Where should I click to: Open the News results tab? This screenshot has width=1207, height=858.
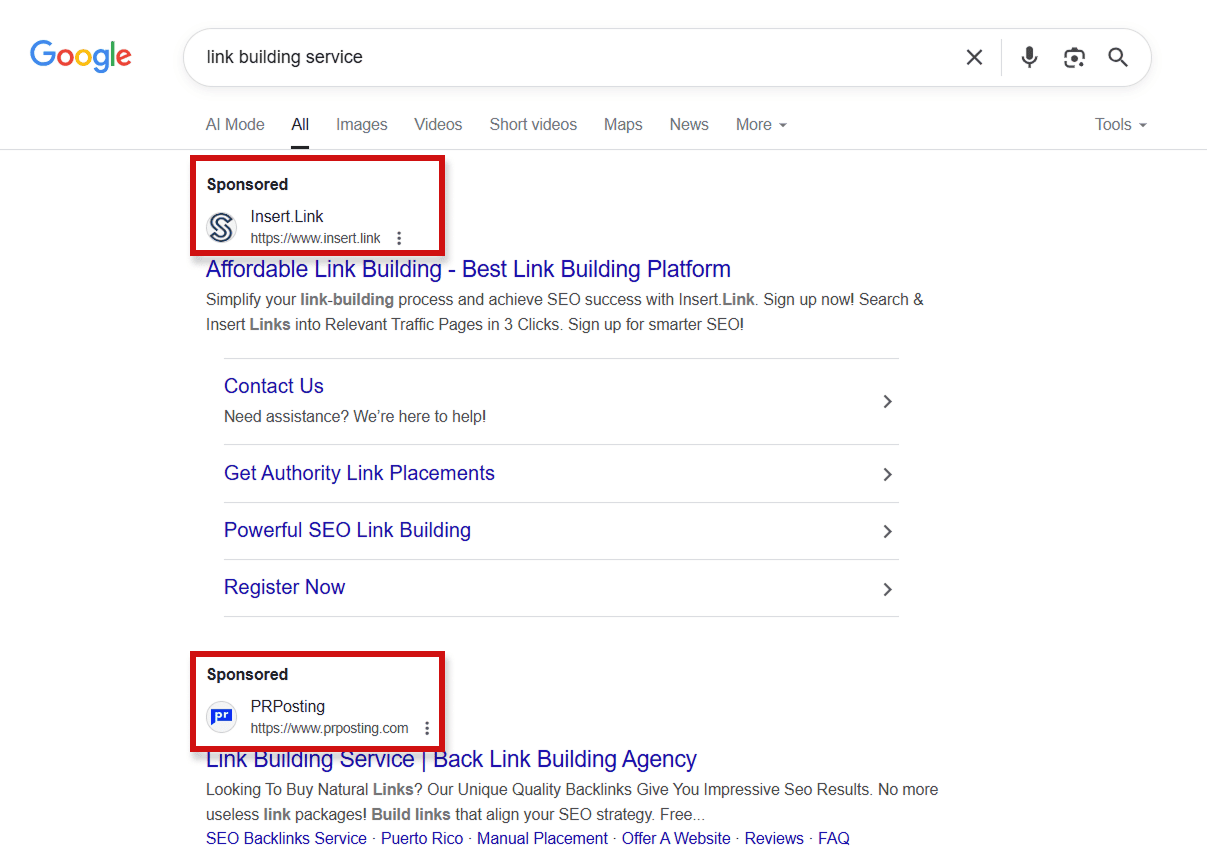tap(689, 125)
